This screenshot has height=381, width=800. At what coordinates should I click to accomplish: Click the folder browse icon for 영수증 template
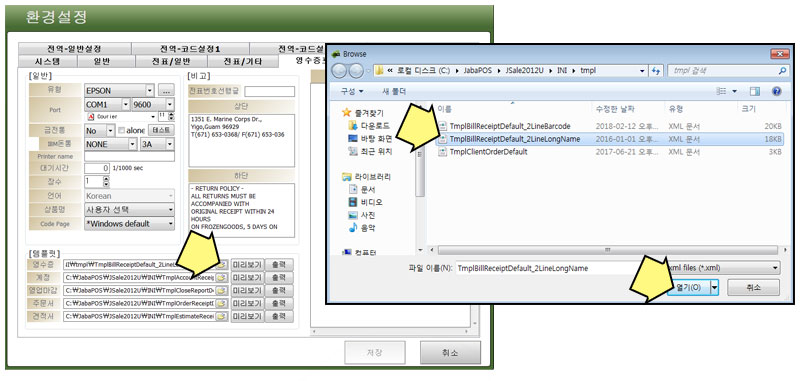222,264
